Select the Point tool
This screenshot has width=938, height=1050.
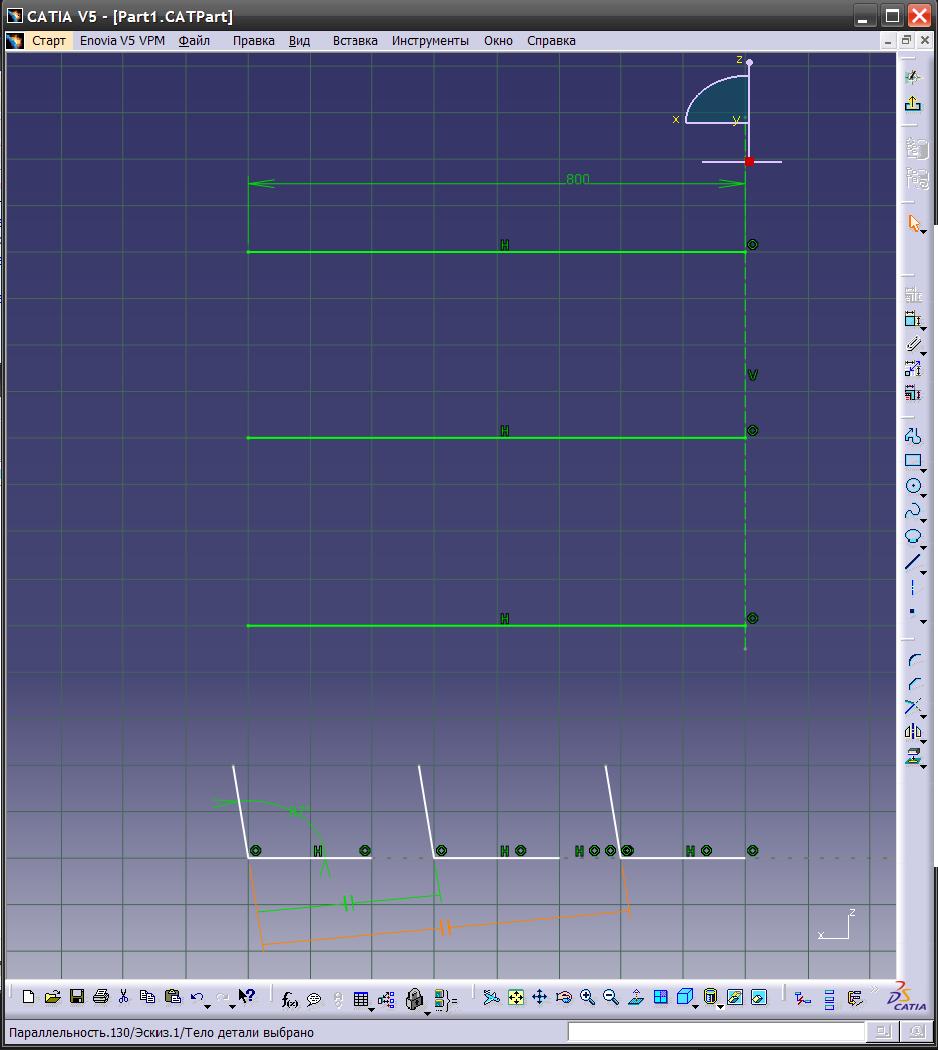click(912, 612)
